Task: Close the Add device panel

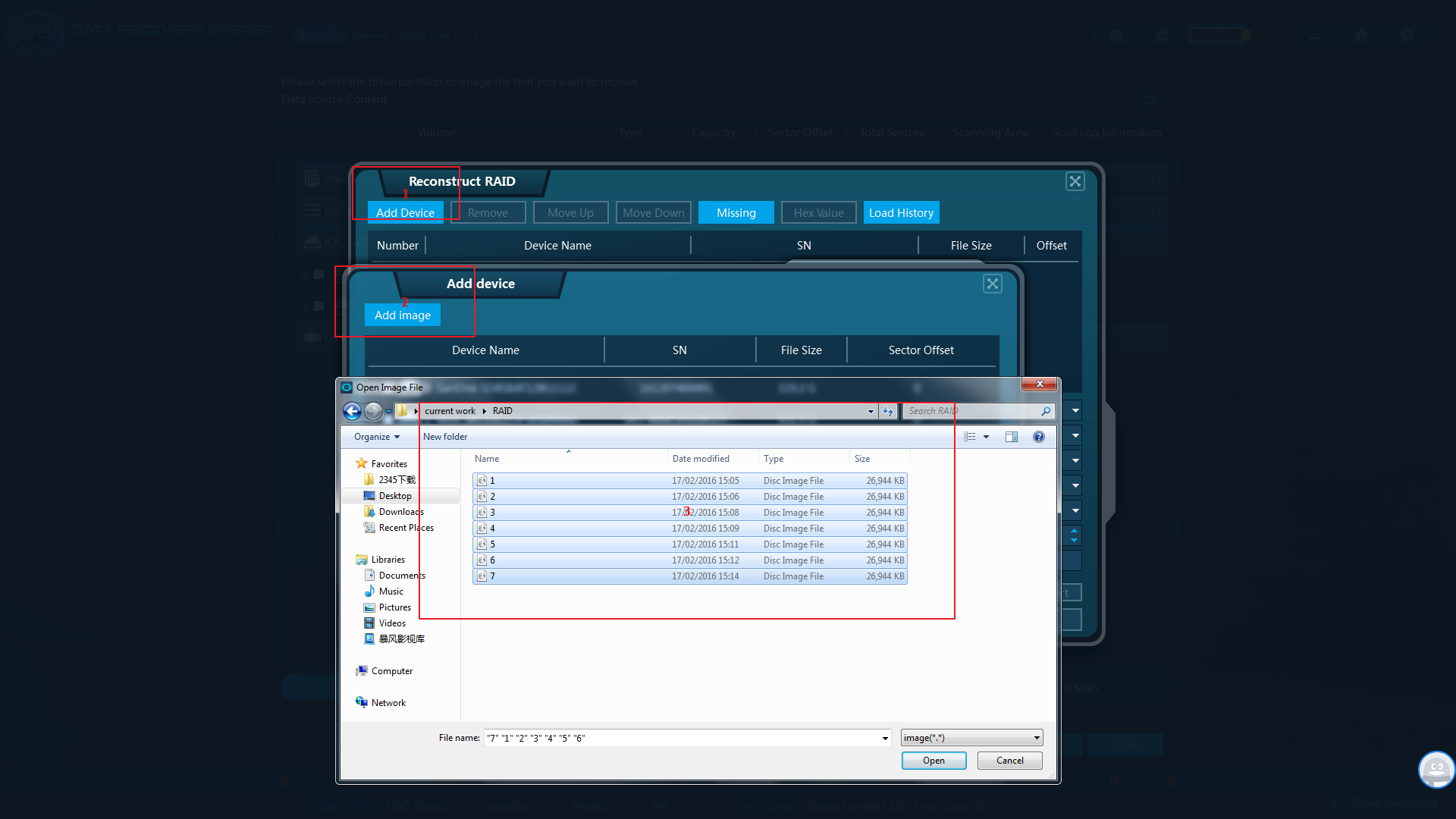Action: 992,284
